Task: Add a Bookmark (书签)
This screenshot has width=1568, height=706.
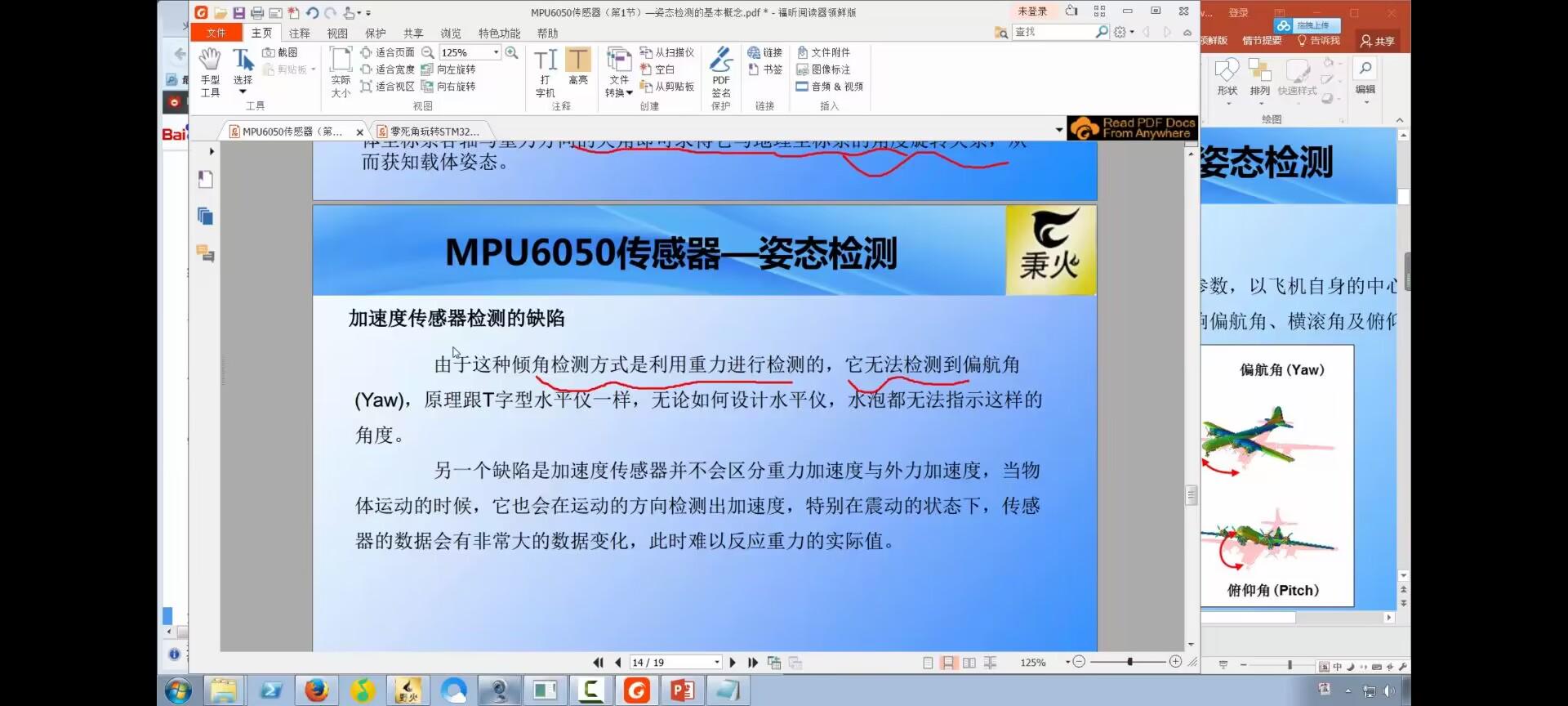Action: (765, 69)
